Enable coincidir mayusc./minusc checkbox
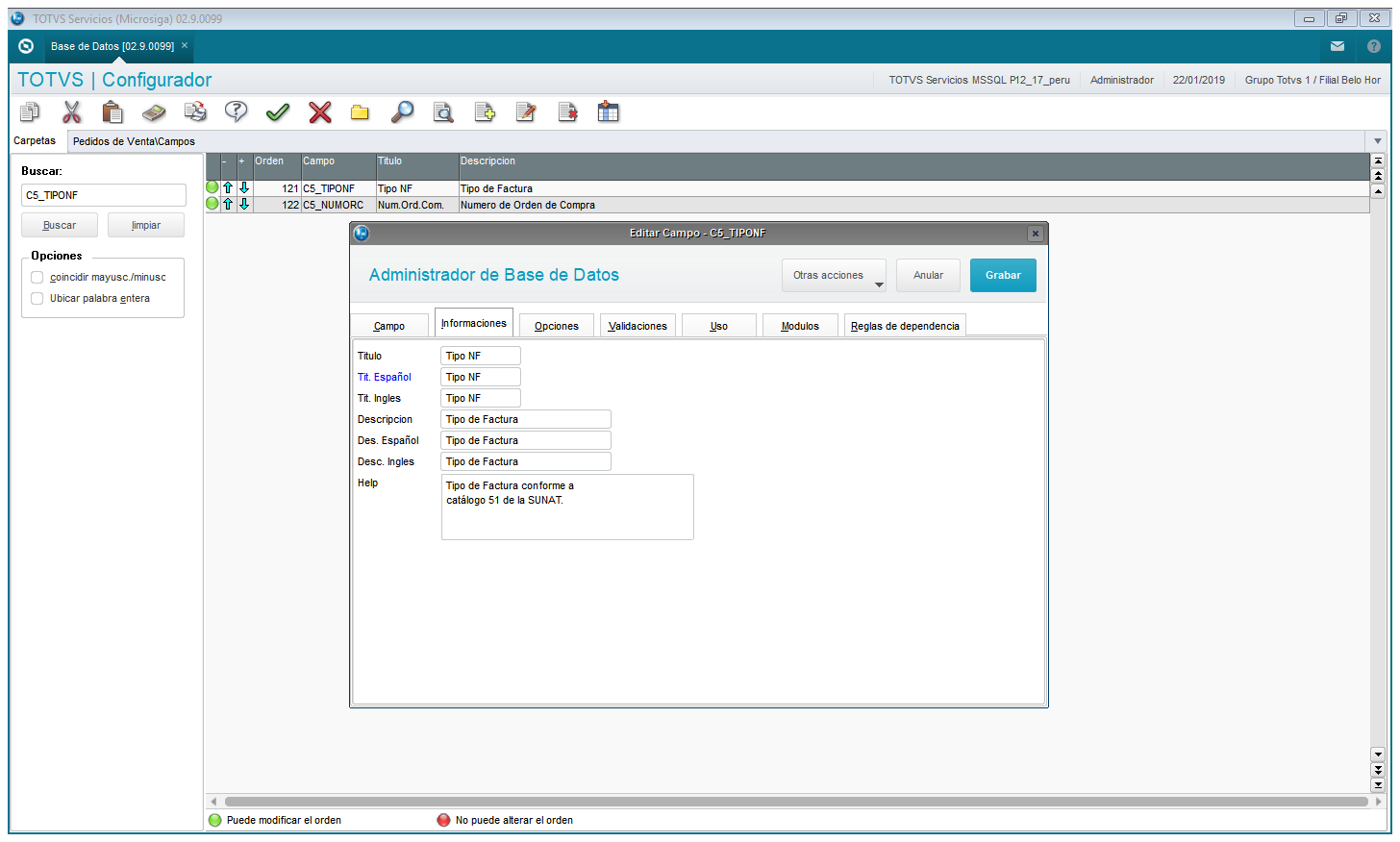Image resolution: width=1400 pixels, height=842 pixels. 37,277
